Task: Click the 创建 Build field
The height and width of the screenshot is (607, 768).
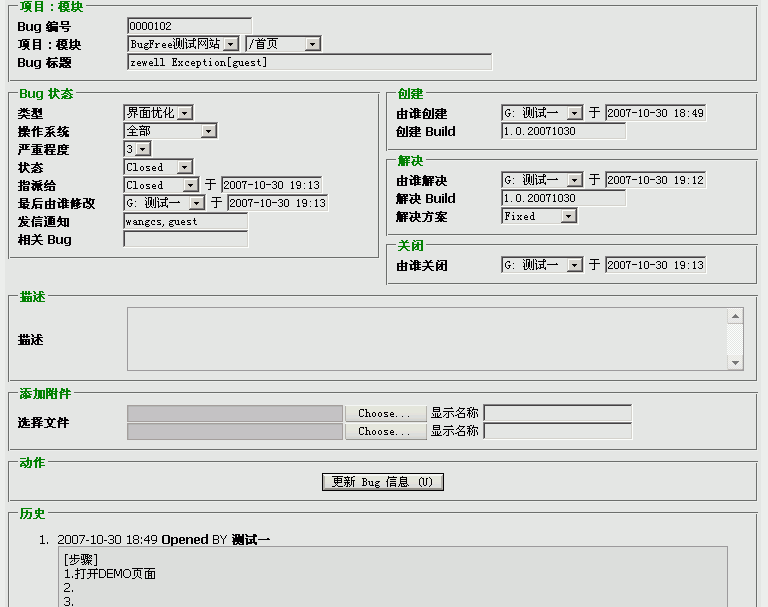Action: tap(564, 131)
